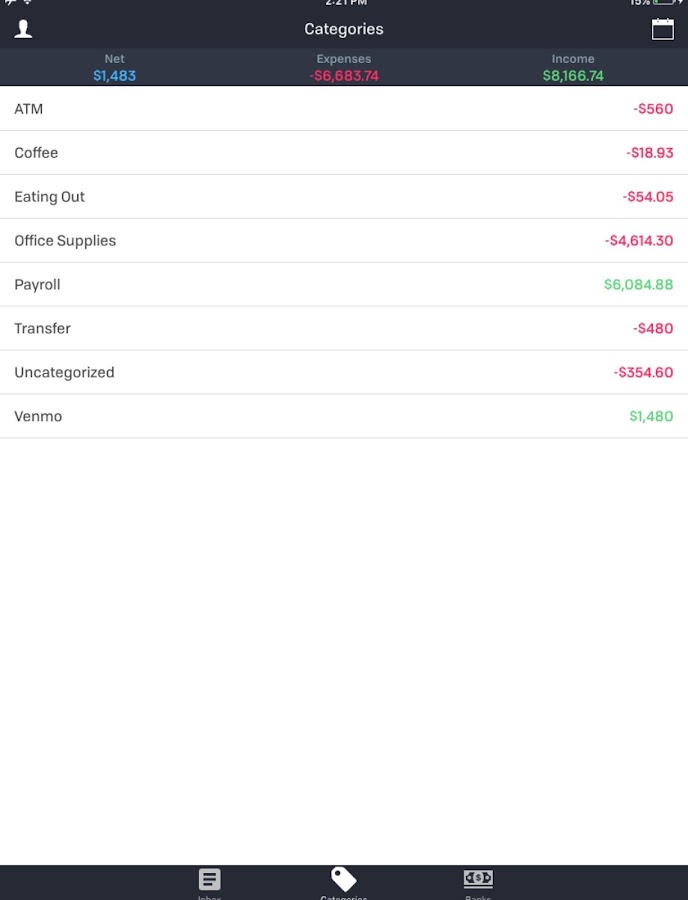This screenshot has height=900, width=688.
Task: Open the user profile icon
Action: 23,29
